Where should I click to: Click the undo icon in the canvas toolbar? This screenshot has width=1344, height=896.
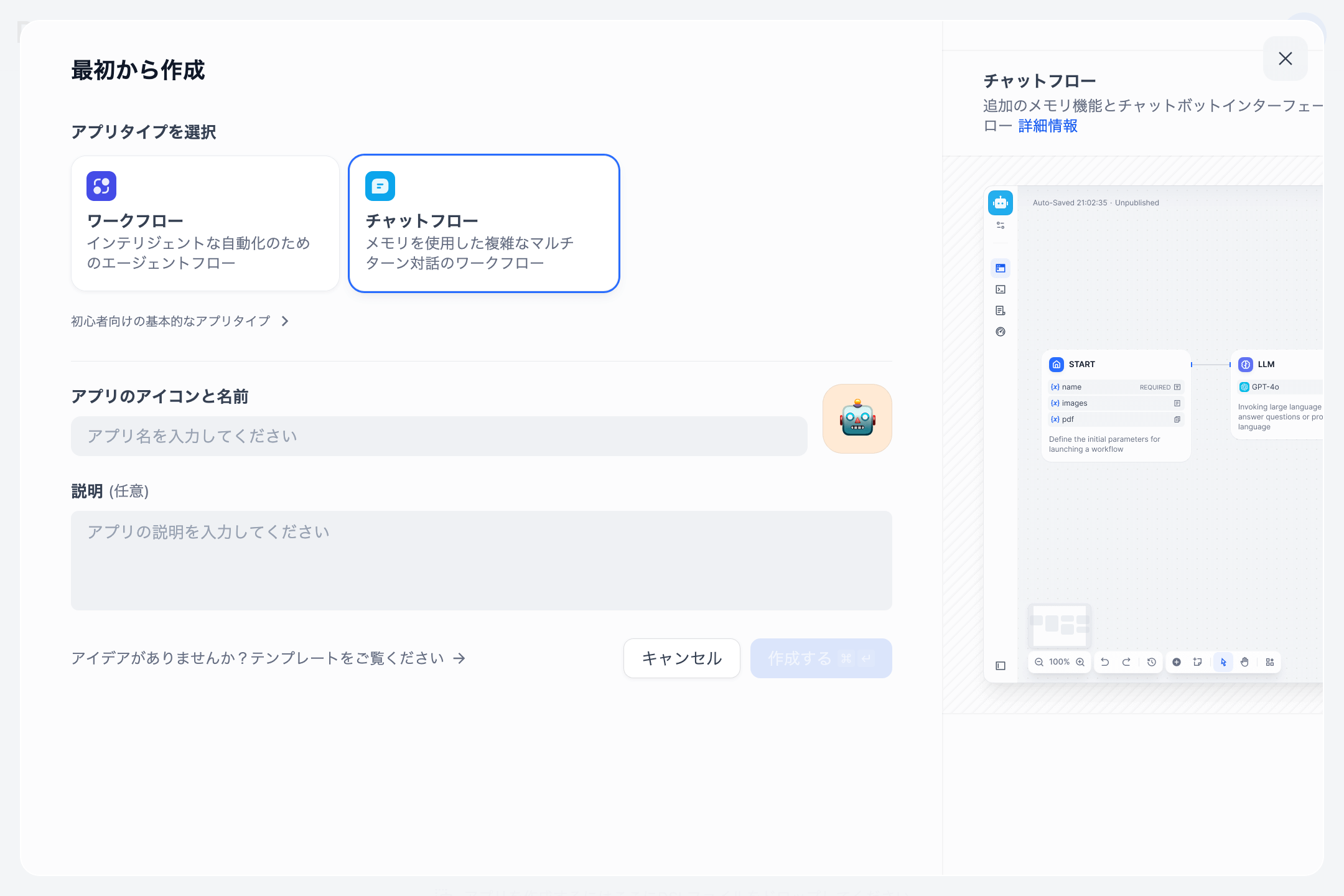tap(1105, 662)
